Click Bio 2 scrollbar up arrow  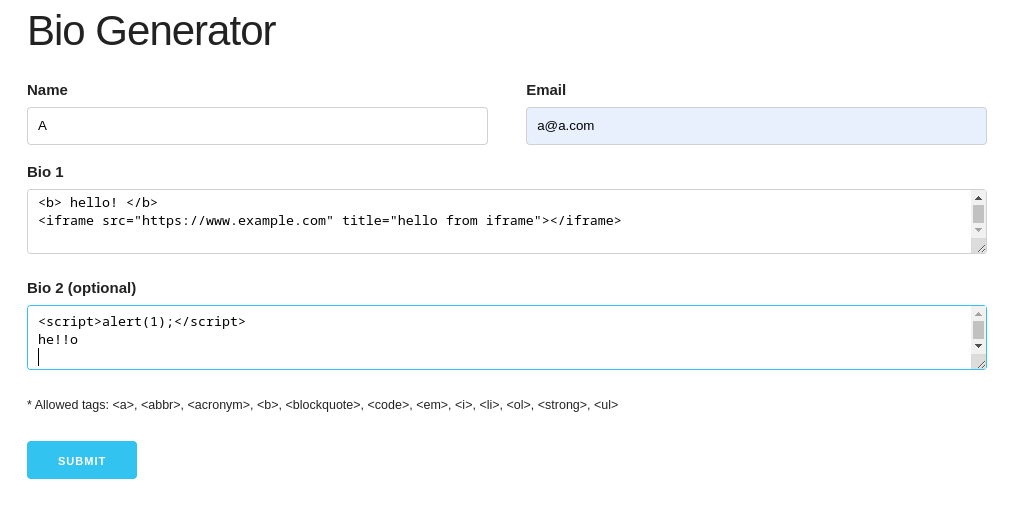coord(979,314)
